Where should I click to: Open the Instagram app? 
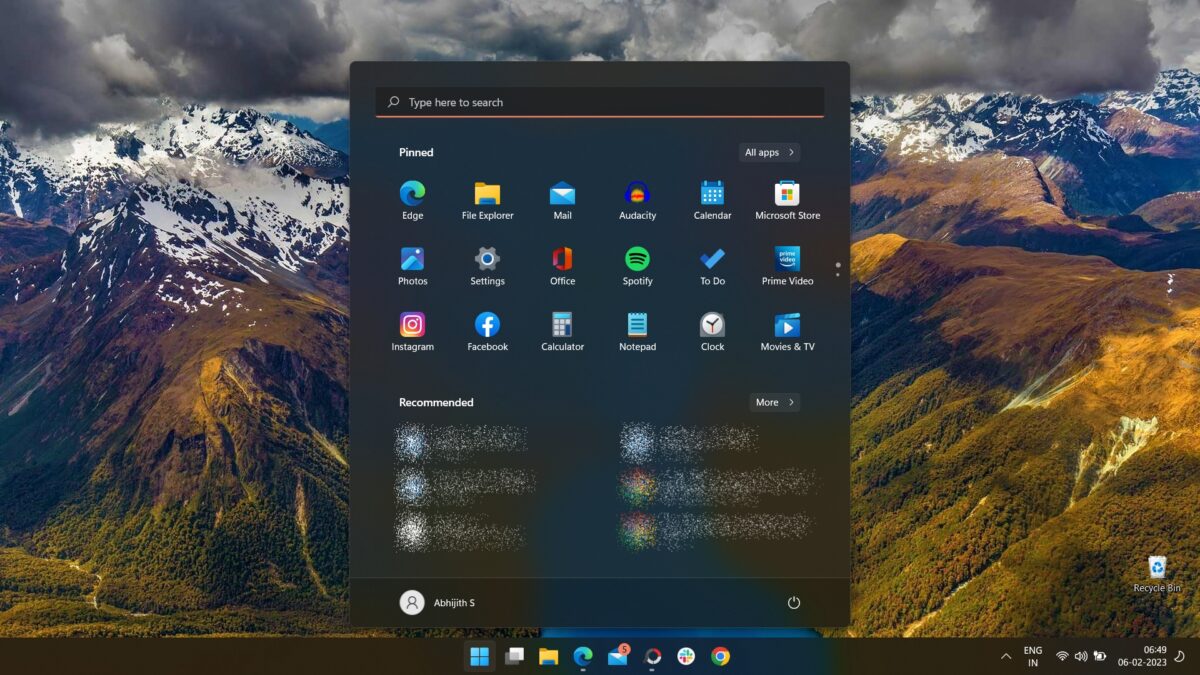tap(412, 332)
